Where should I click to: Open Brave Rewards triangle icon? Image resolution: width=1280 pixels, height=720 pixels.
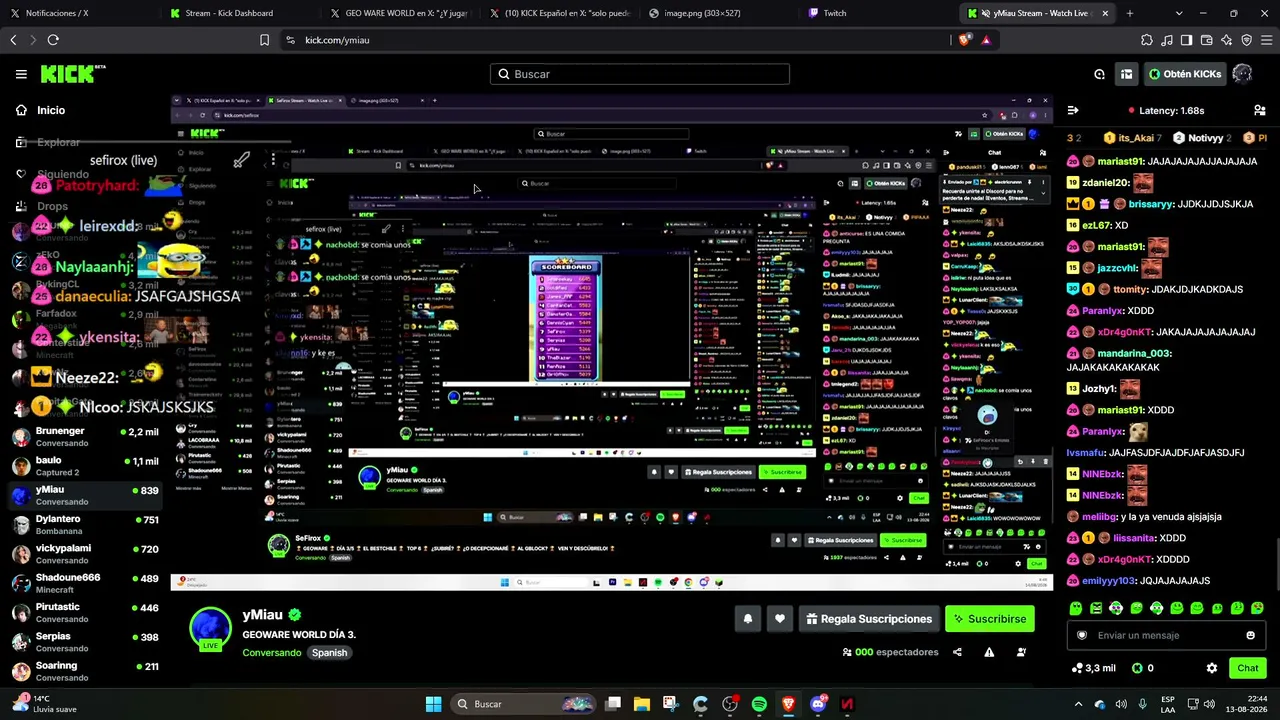pos(986,40)
